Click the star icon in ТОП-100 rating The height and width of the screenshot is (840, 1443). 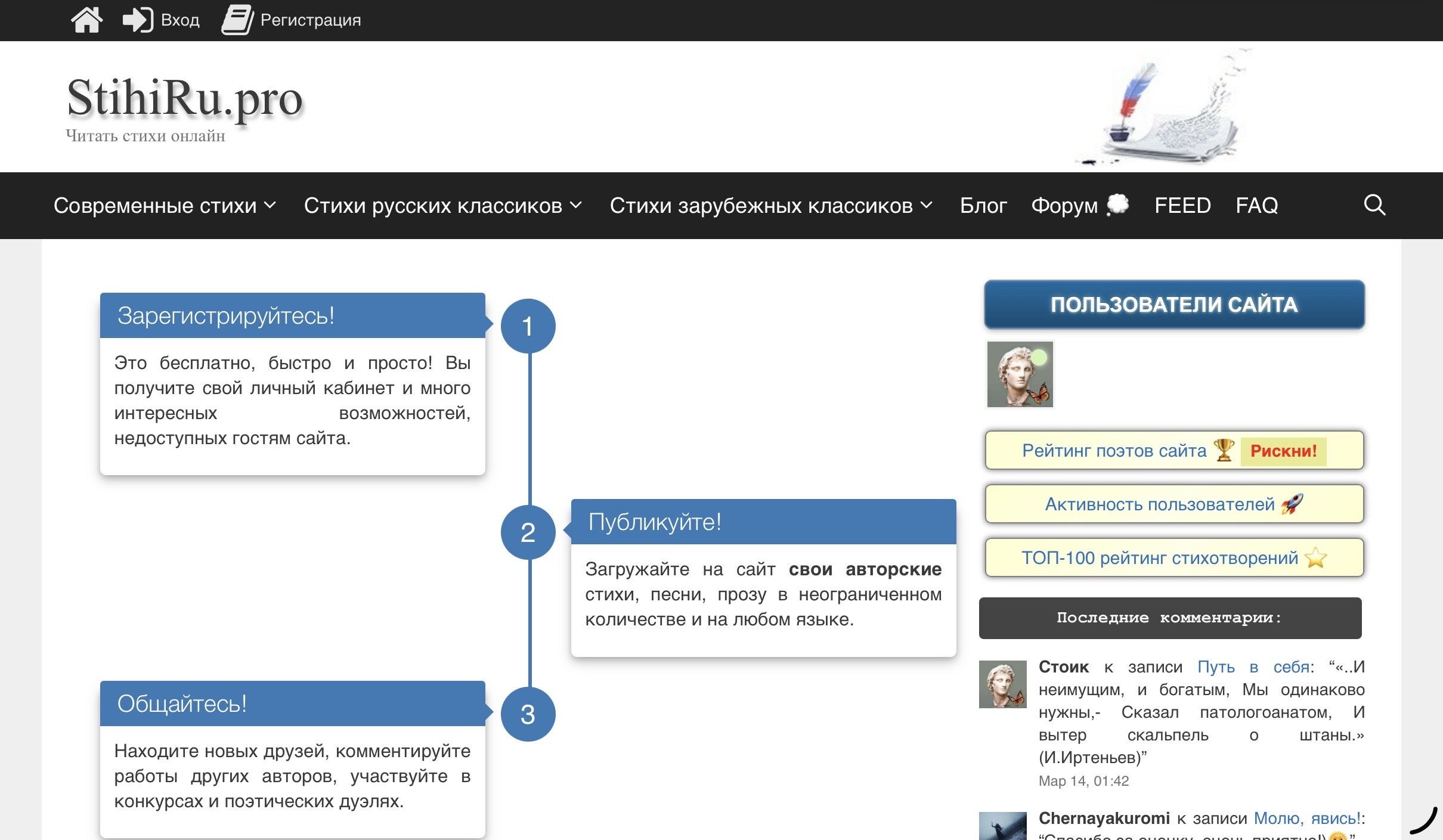(1315, 558)
